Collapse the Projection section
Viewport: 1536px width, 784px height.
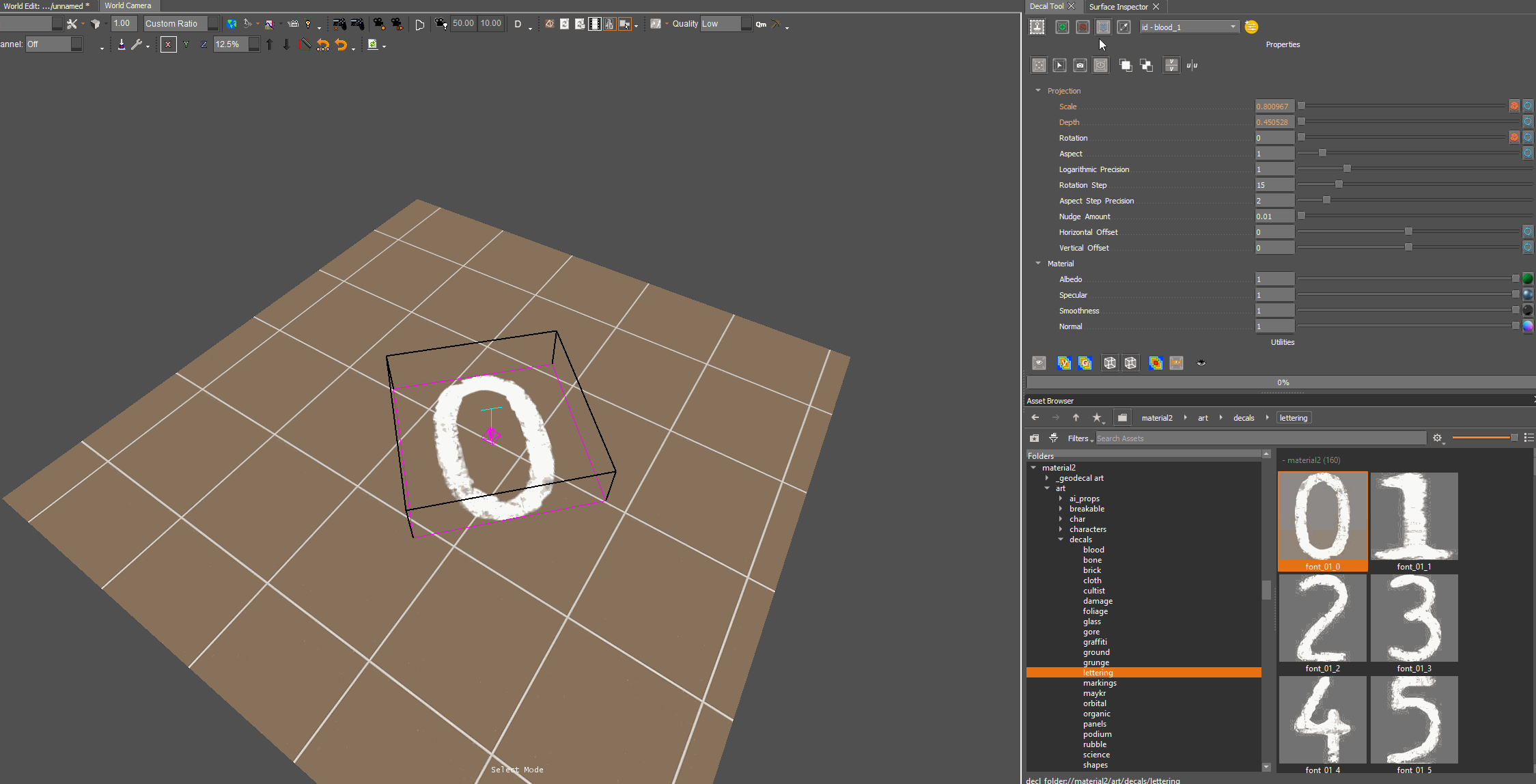click(x=1038, y=91)
